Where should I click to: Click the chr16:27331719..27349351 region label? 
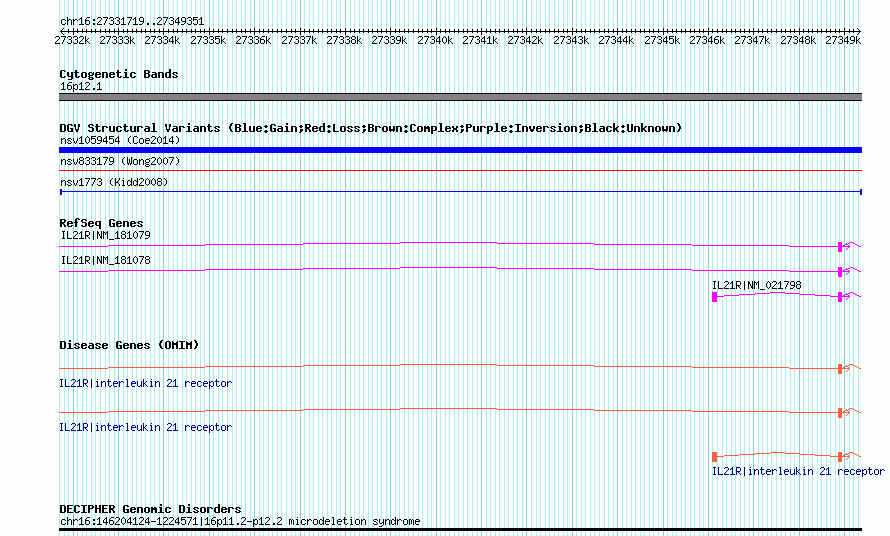[132, 21]
